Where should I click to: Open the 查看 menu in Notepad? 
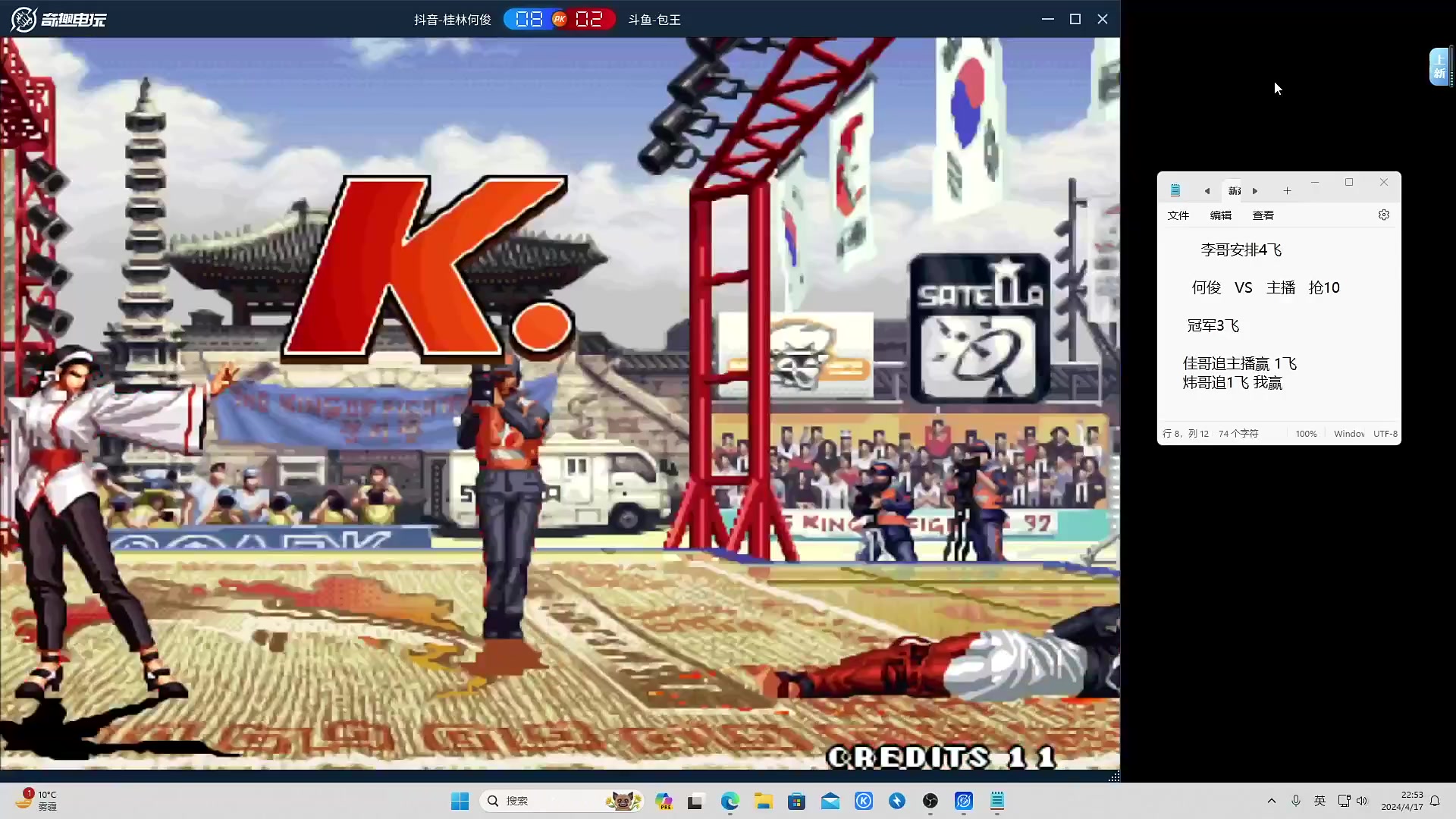point(1263,215)
